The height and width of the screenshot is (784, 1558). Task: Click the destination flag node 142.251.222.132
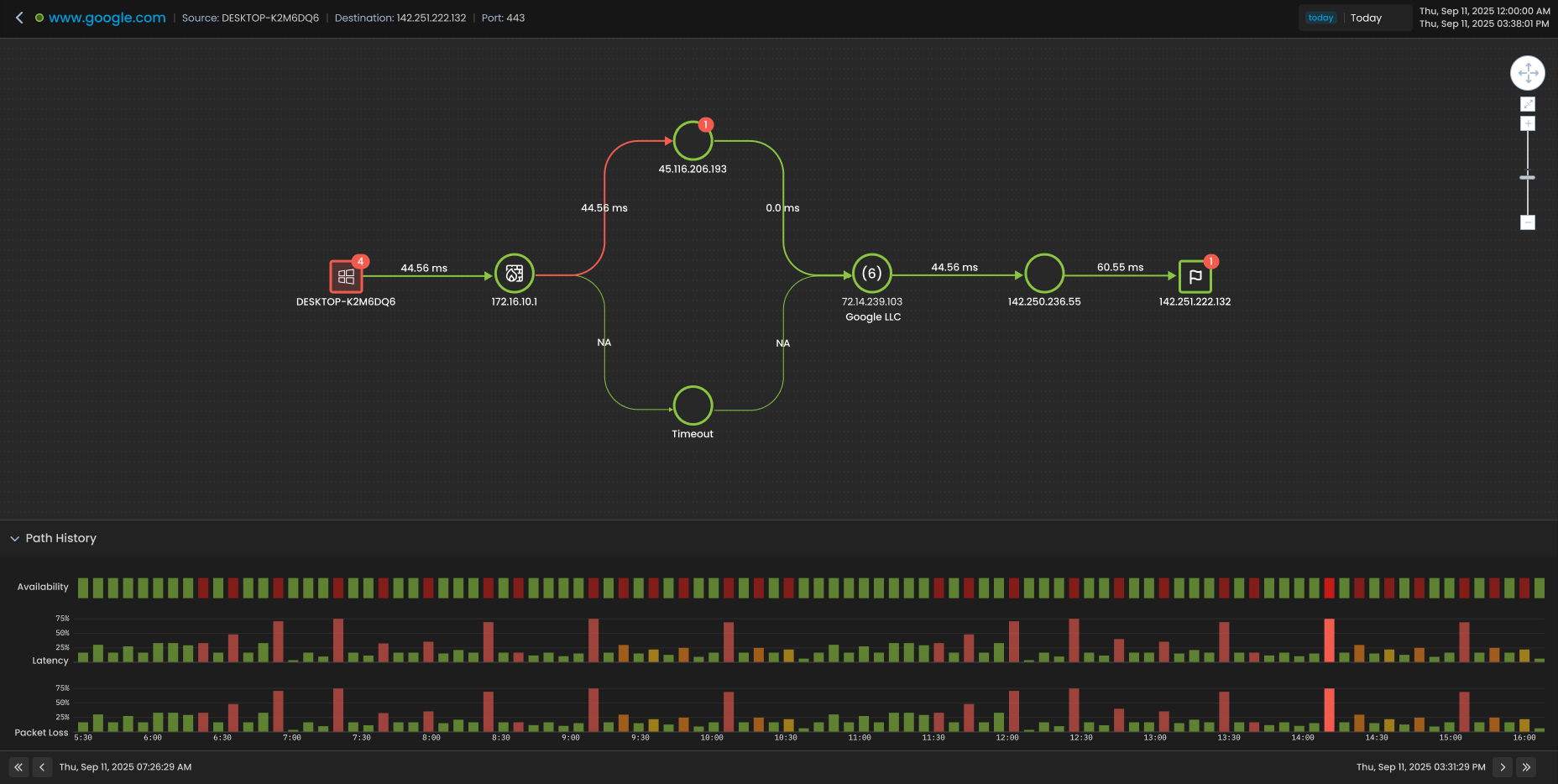click(1195, 276)
